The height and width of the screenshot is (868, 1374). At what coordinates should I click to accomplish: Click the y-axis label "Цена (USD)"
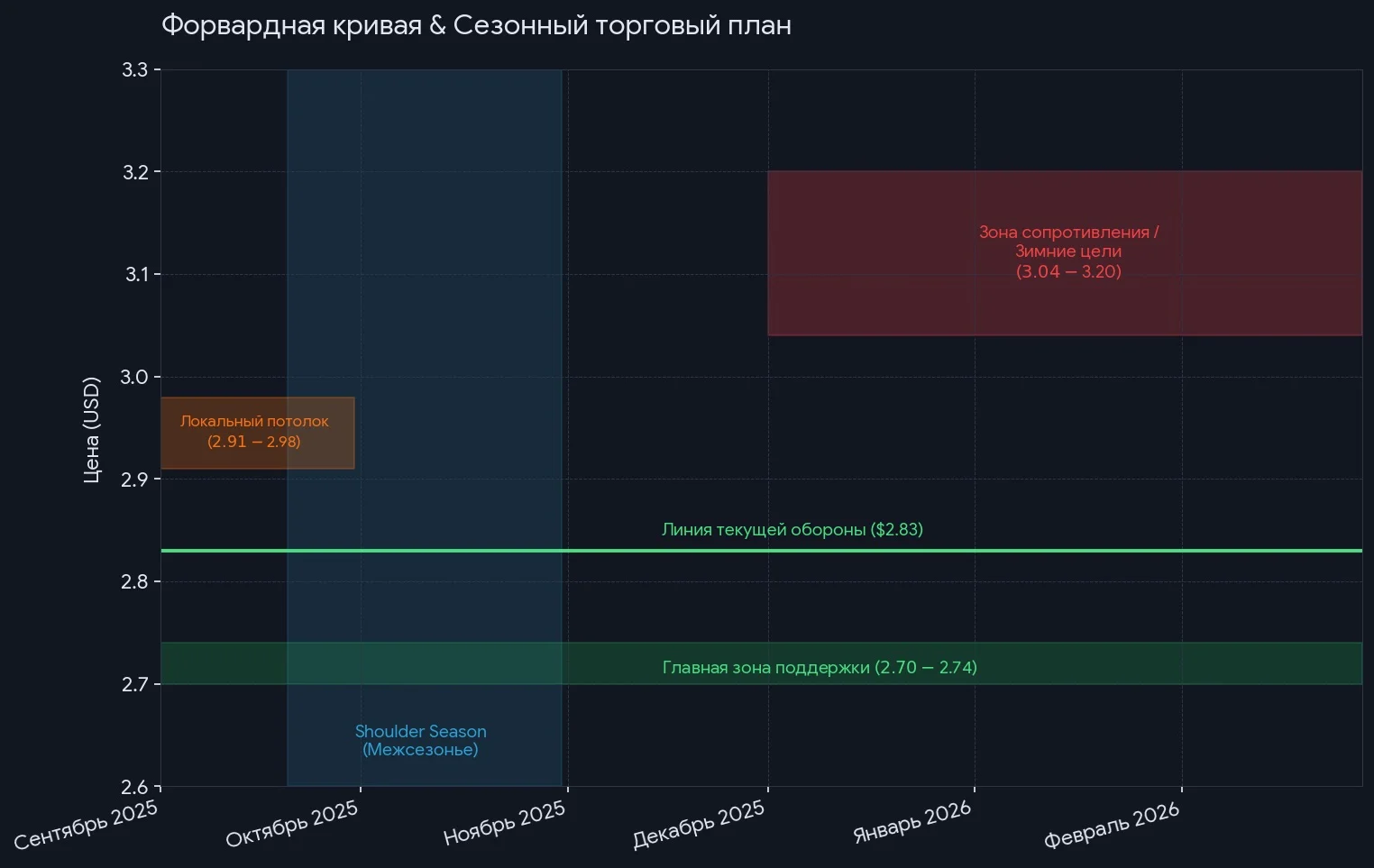[91, 430]
